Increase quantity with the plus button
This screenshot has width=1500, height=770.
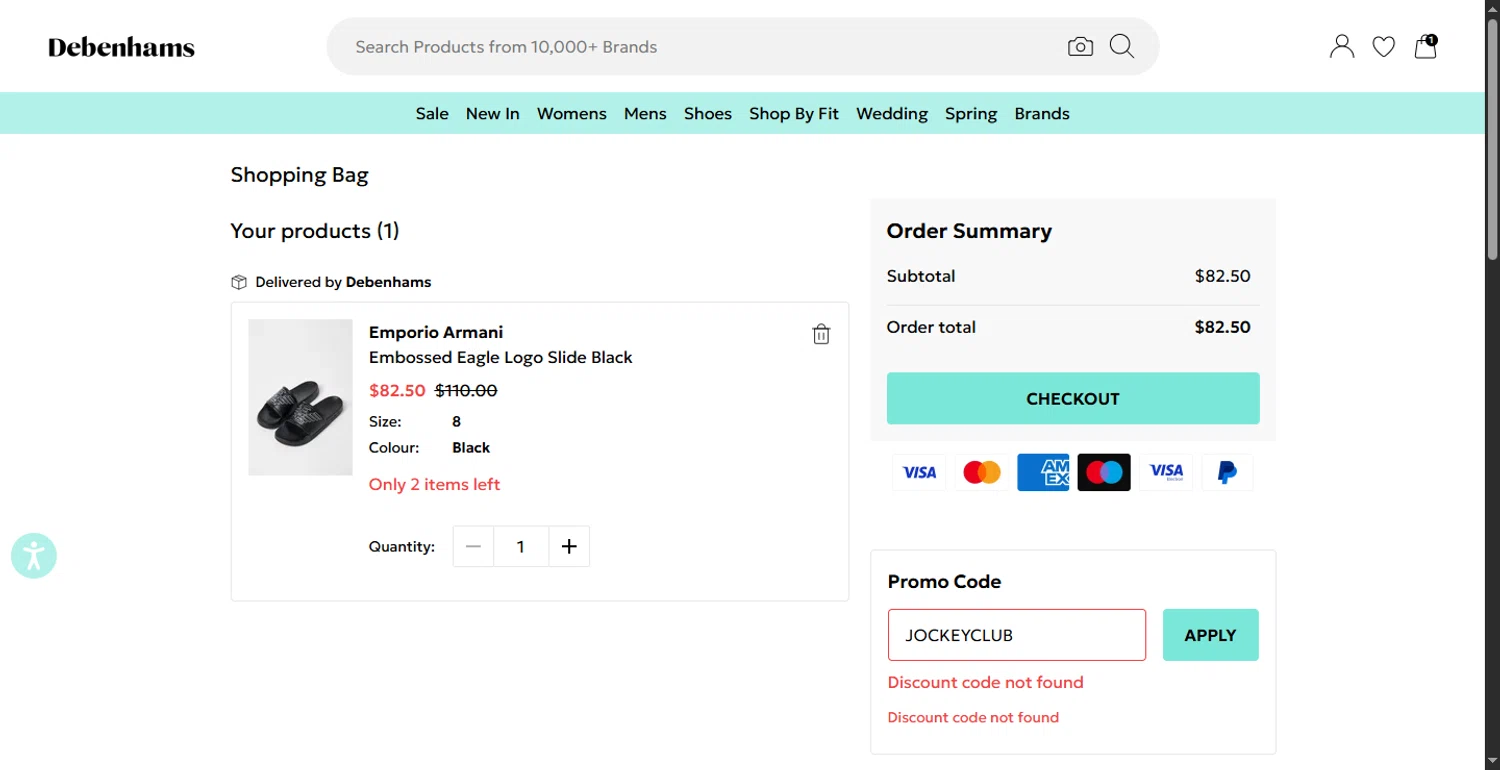569,546
